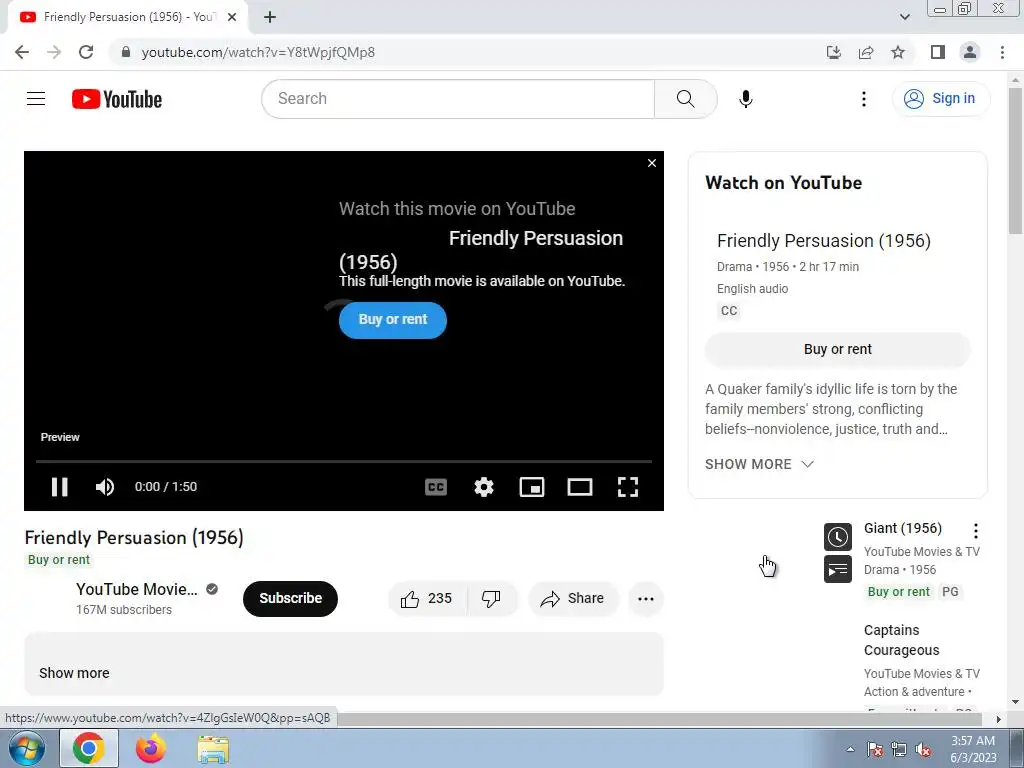
Task: Go back with browser back arrow
Action: [22, 52]
